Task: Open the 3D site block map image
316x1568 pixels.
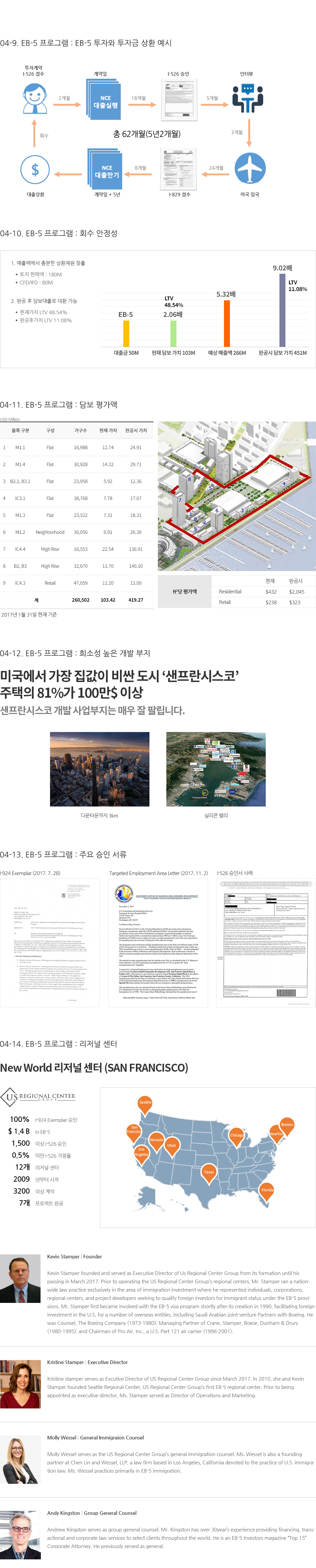Action: 237,496
